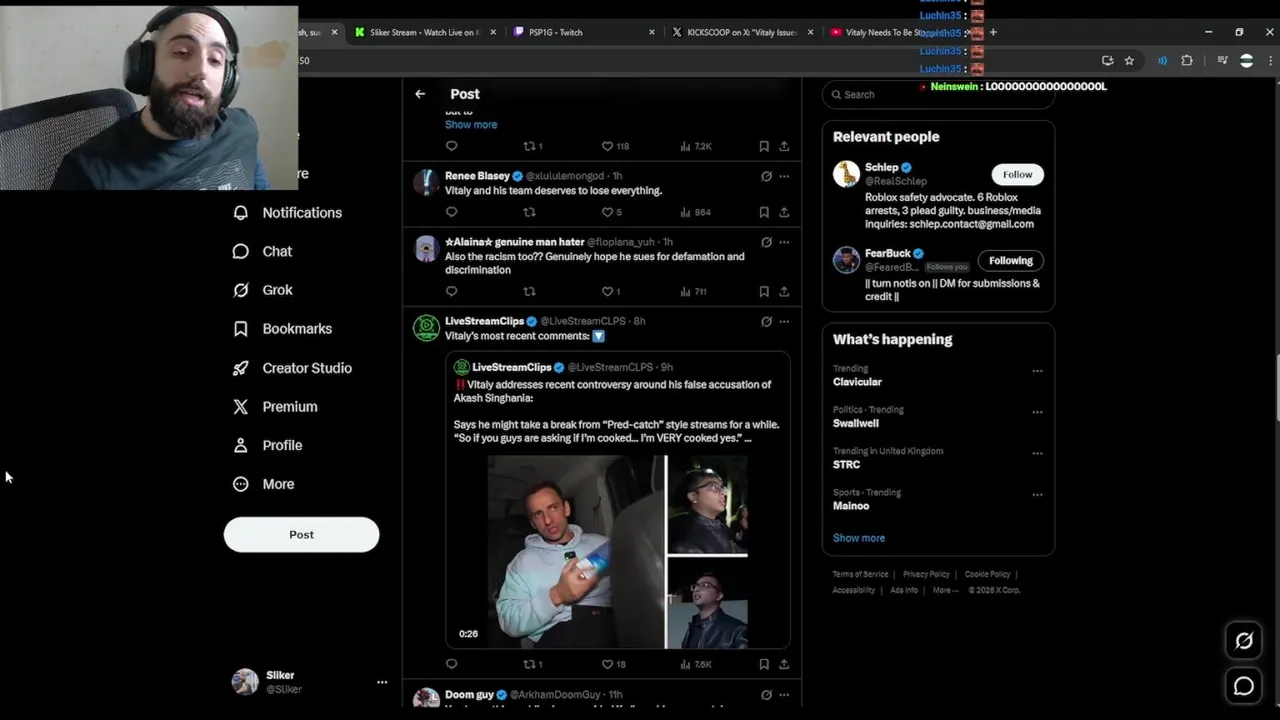
Task: Open options for STRC trend
Action: click(1037, 453)
